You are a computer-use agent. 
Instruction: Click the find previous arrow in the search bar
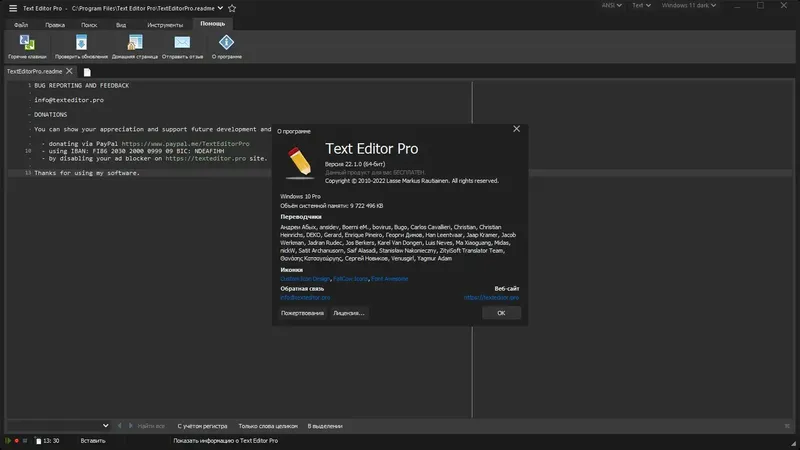tap(119, 426)
